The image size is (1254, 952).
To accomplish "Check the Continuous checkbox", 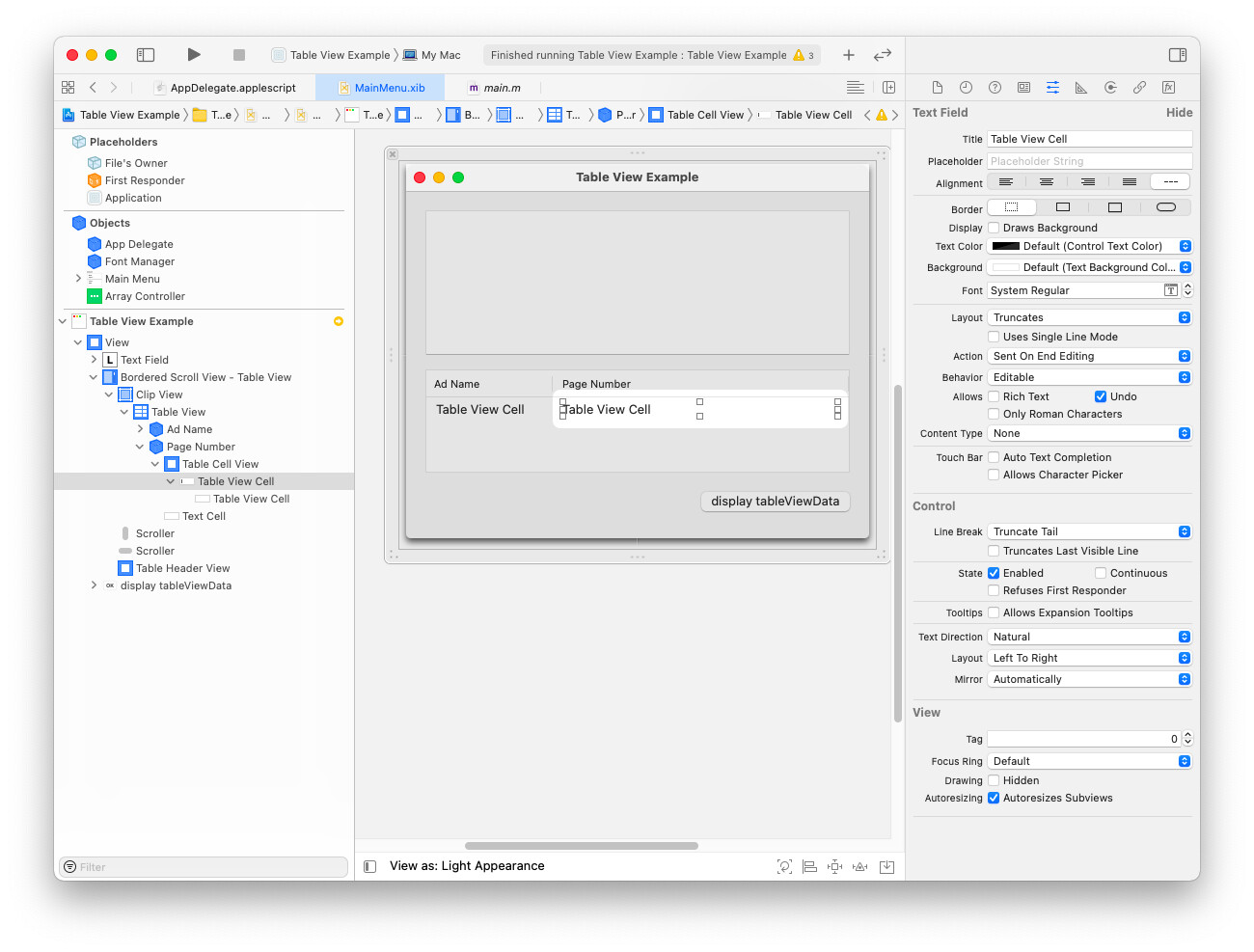I will pos(1101,573).
